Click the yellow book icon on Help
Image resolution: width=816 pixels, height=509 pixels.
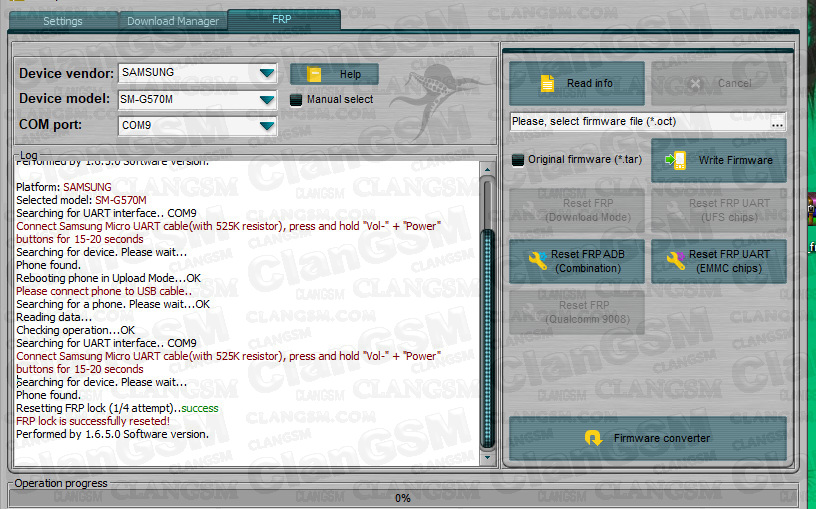pos(314,74)
